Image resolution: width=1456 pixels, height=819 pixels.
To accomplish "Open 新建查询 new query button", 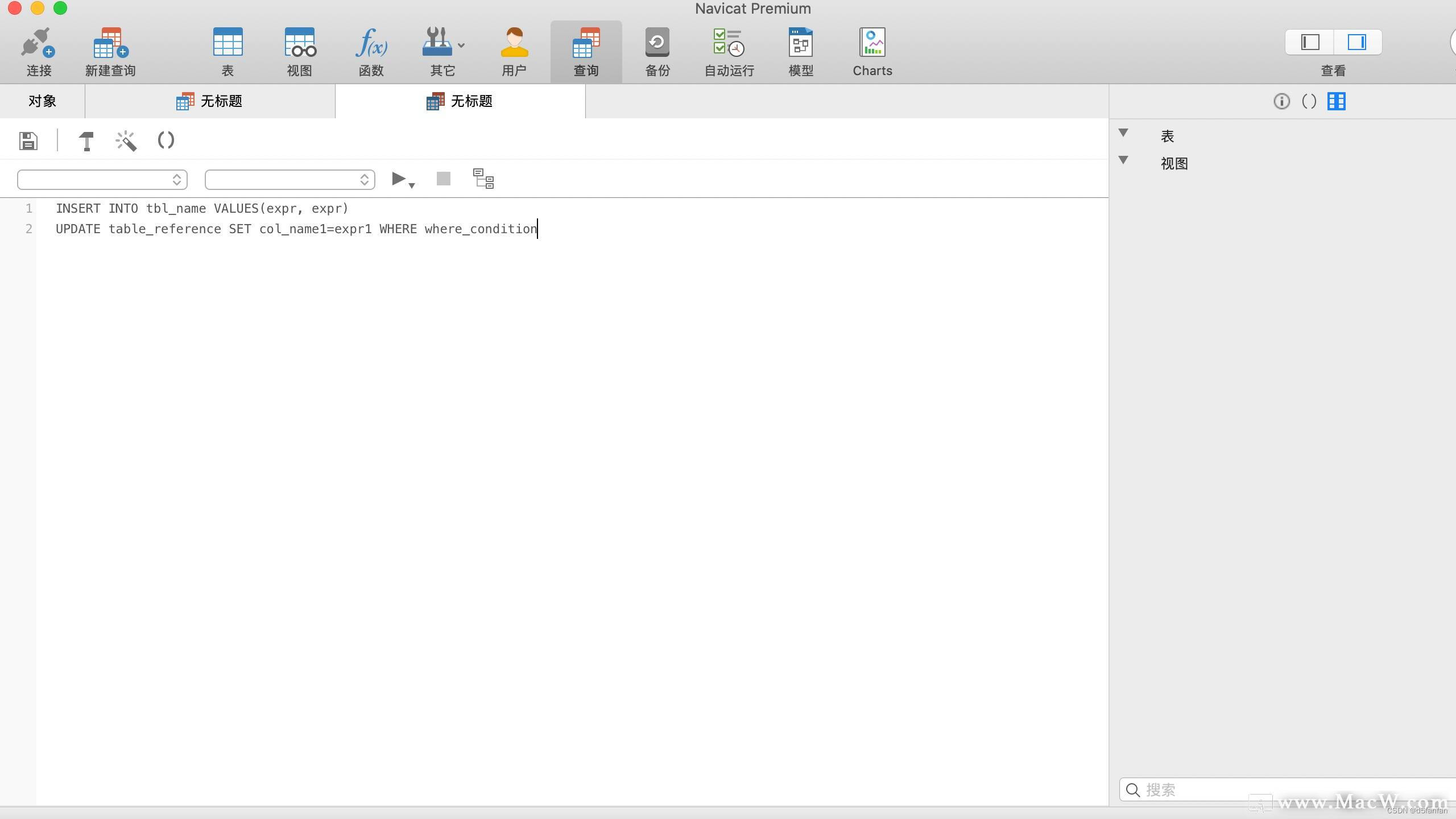I will pyautogui.click(x=110, y=43).
